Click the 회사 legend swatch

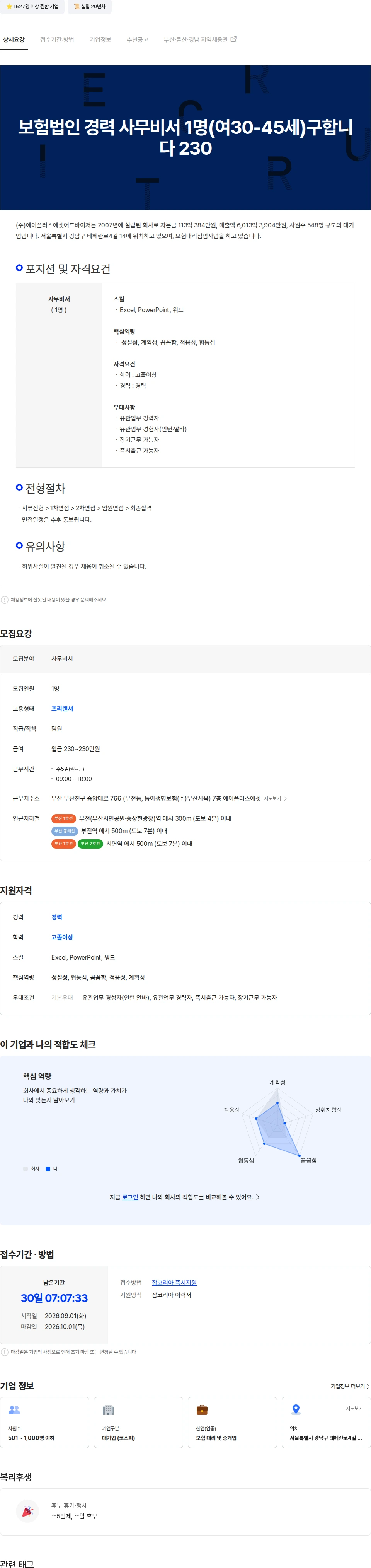26,1168
